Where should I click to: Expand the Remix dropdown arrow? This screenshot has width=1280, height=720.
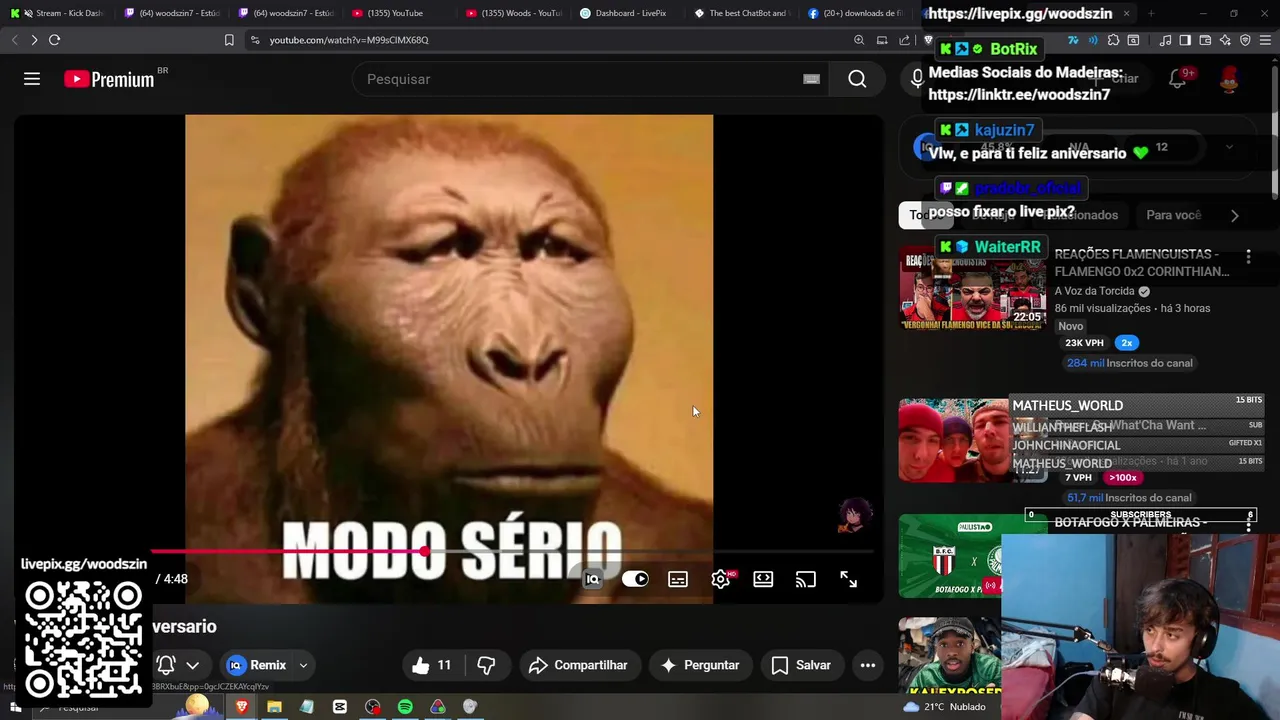tap(303, 665)
